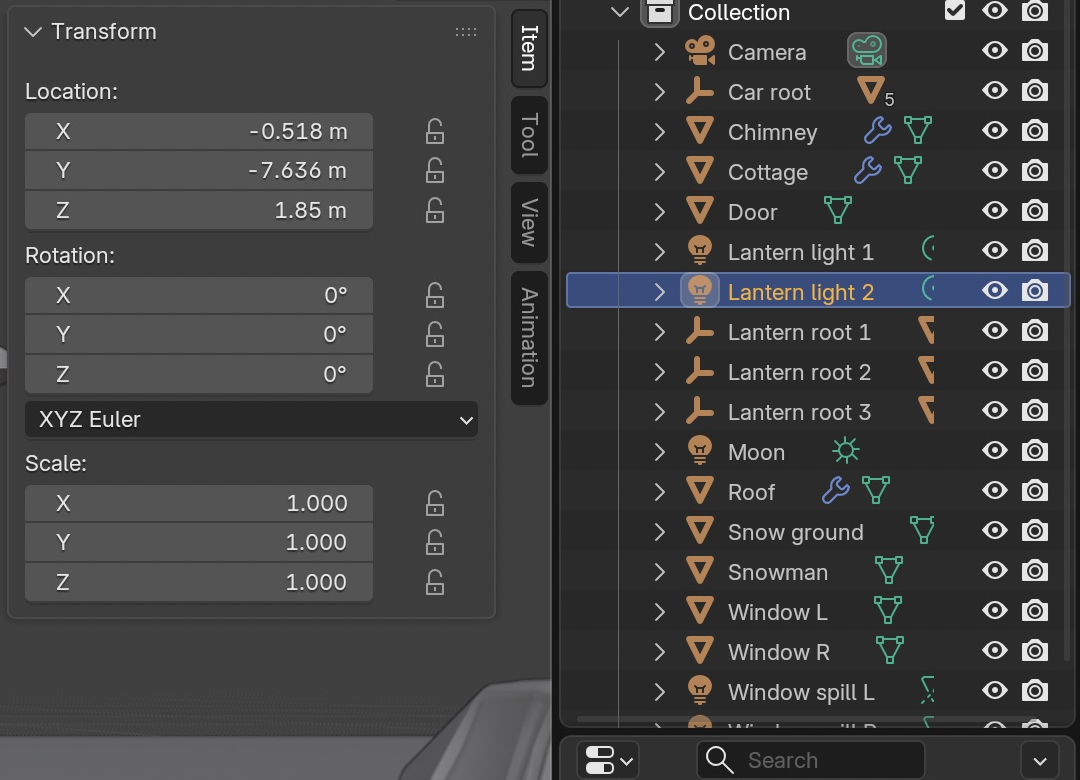Click the Roof mesh data icon
The width and height of the screenshot is (1080, 780).
pyautogui.click(x=875, y=491)
